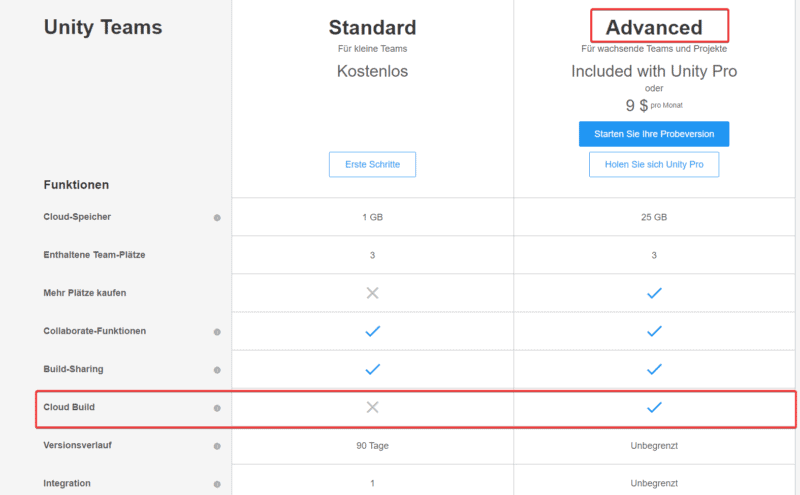Select the Advanced plan heading
Image resolution: width=800 pixels, height=495 pixels.
tap(654, 27)
